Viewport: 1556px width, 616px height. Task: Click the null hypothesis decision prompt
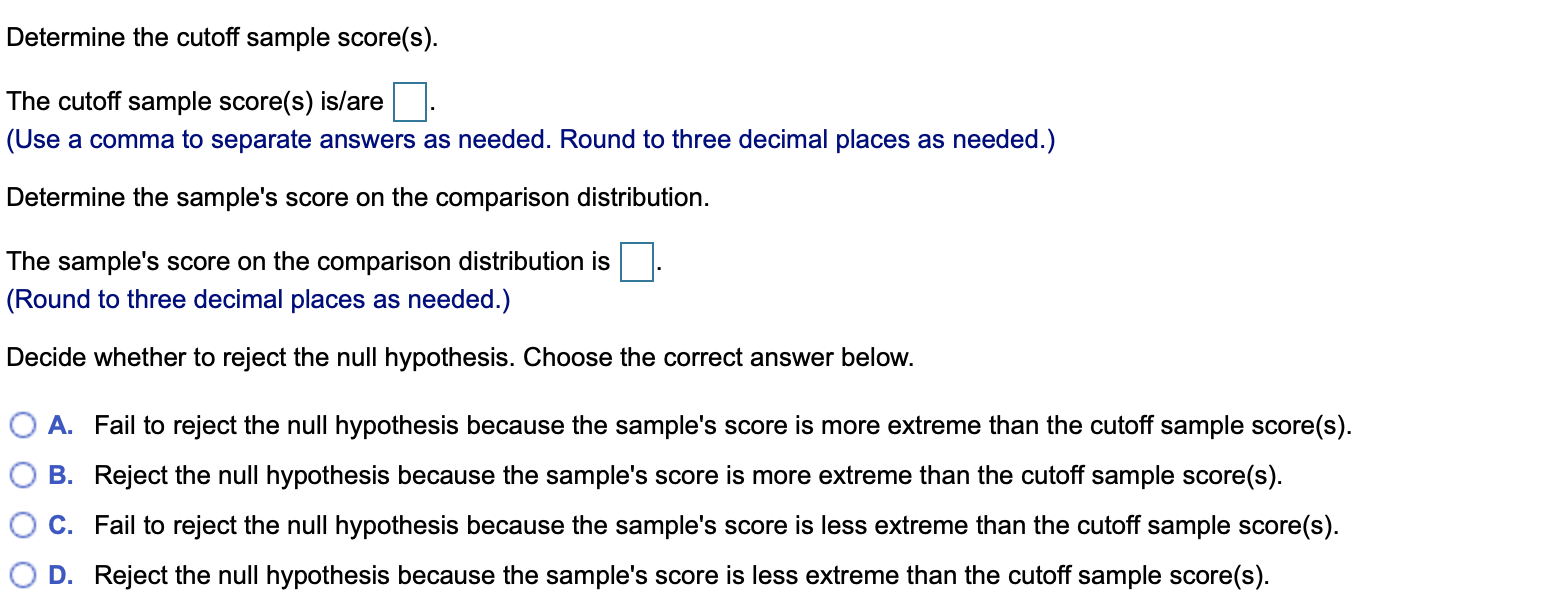click(458, 357)
